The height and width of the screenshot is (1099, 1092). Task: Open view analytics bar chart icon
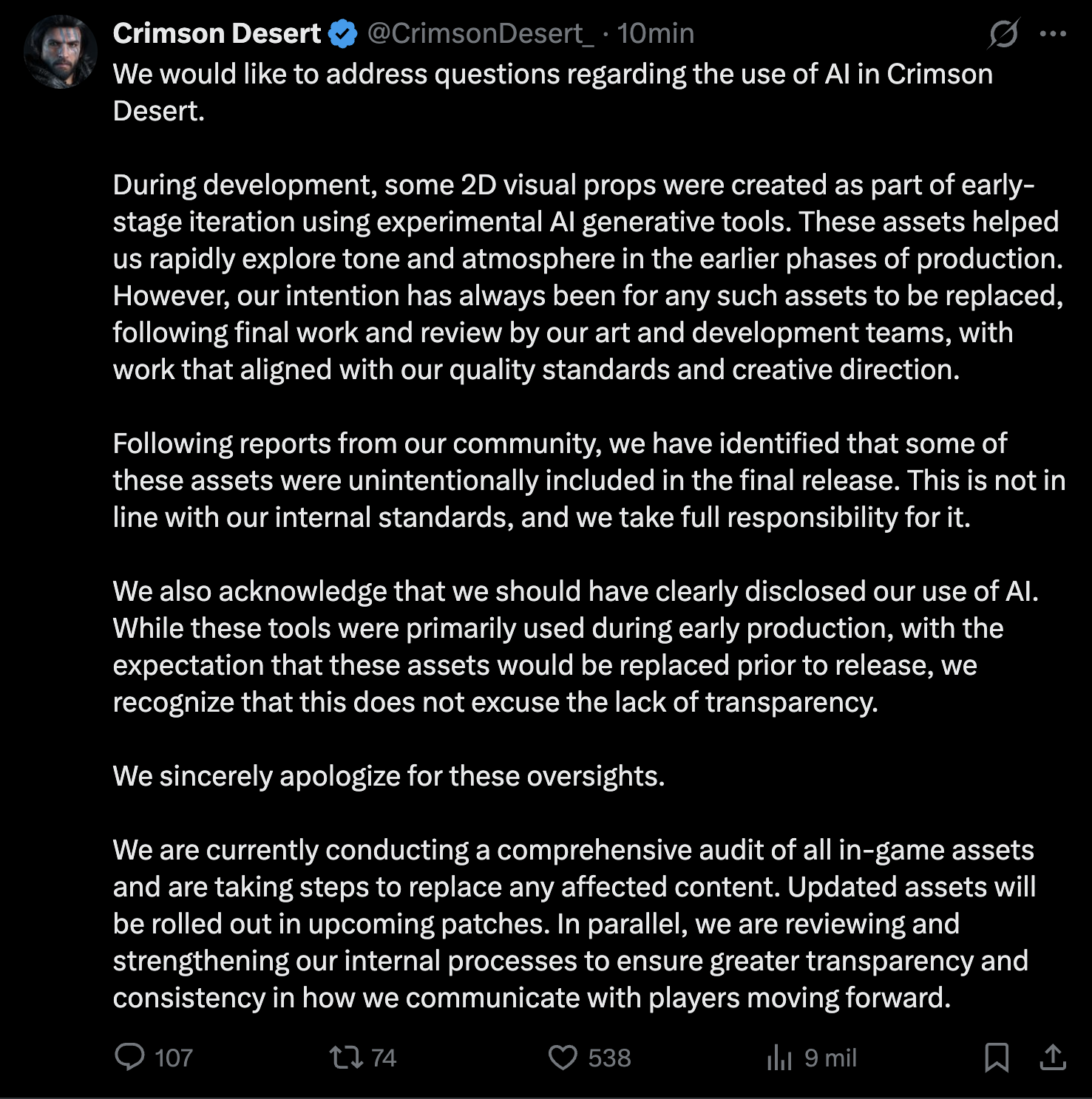click(x=779, y=1058)
